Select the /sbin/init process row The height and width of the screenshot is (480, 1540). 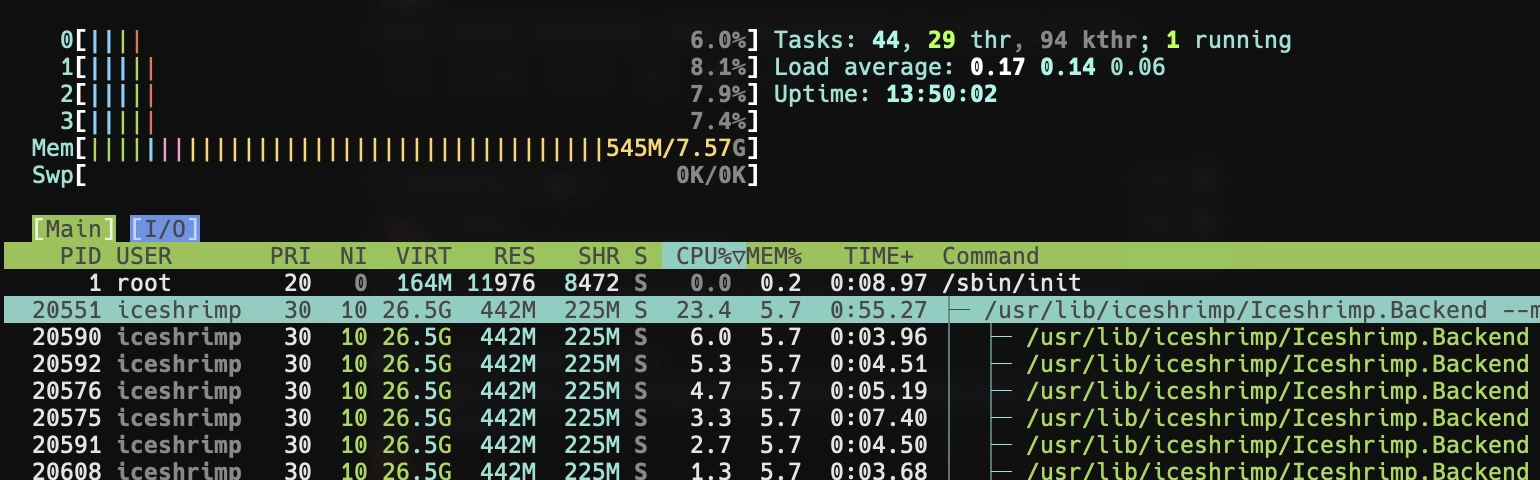coord(770,283)
